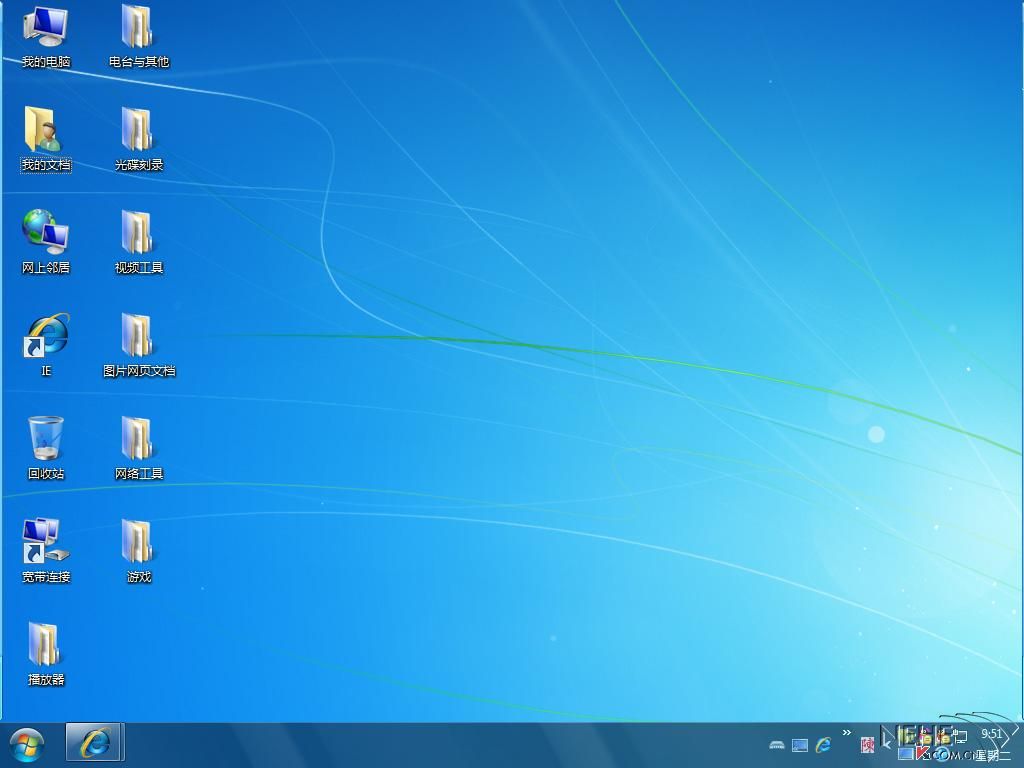Select the 宽带连接 shortcut icon
Image resolution: width=1024 pixels, height=768 pixels.
(x=46, y=550)
